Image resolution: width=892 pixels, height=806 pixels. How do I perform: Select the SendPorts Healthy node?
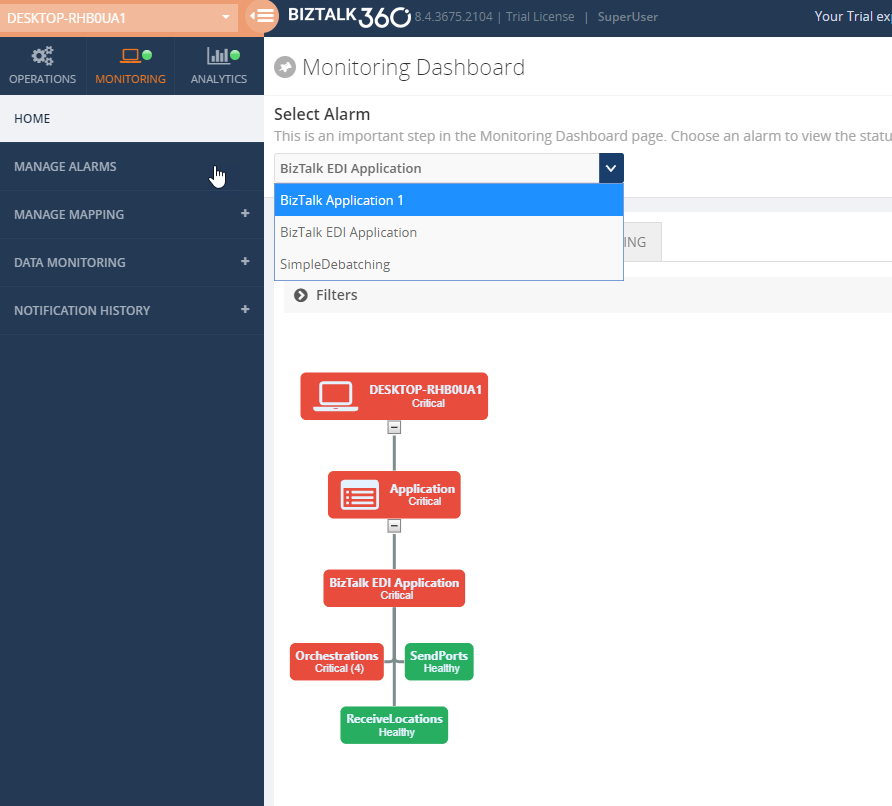coord(439,662)
